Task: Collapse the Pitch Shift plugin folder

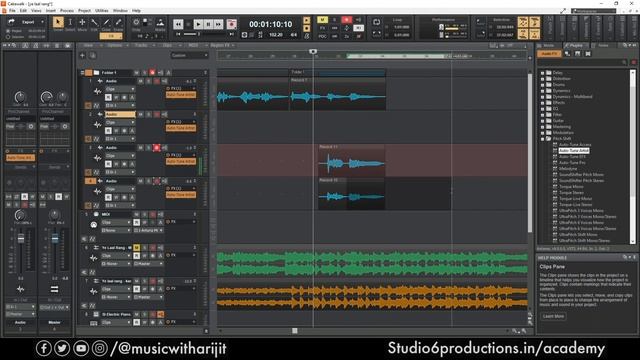Action: tap(542, 139)
